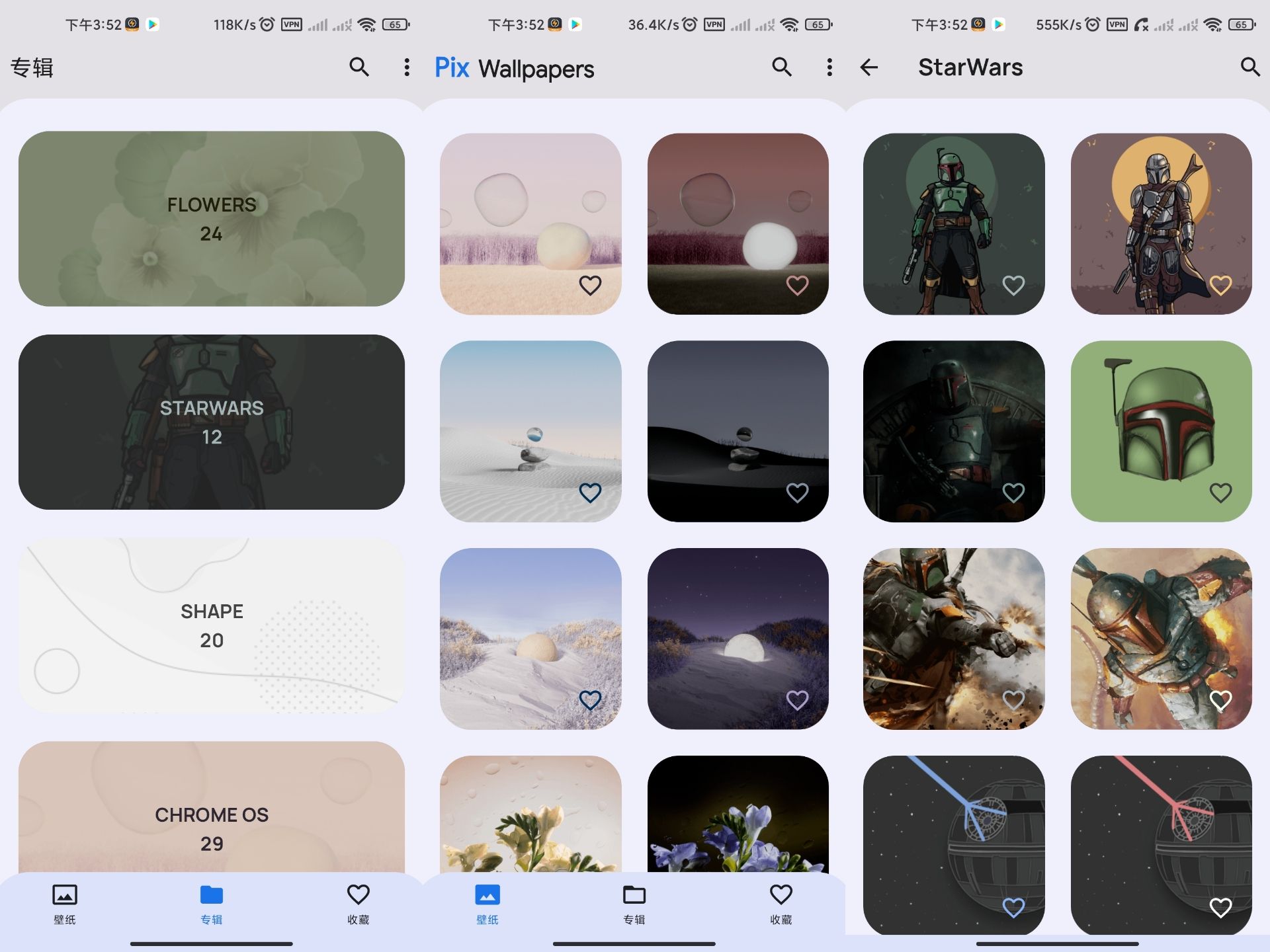Switch to 专辑 tab in Pix Wallpapers screen
The width and height of the screenshot is (1270, 952).
coord(634,904)
